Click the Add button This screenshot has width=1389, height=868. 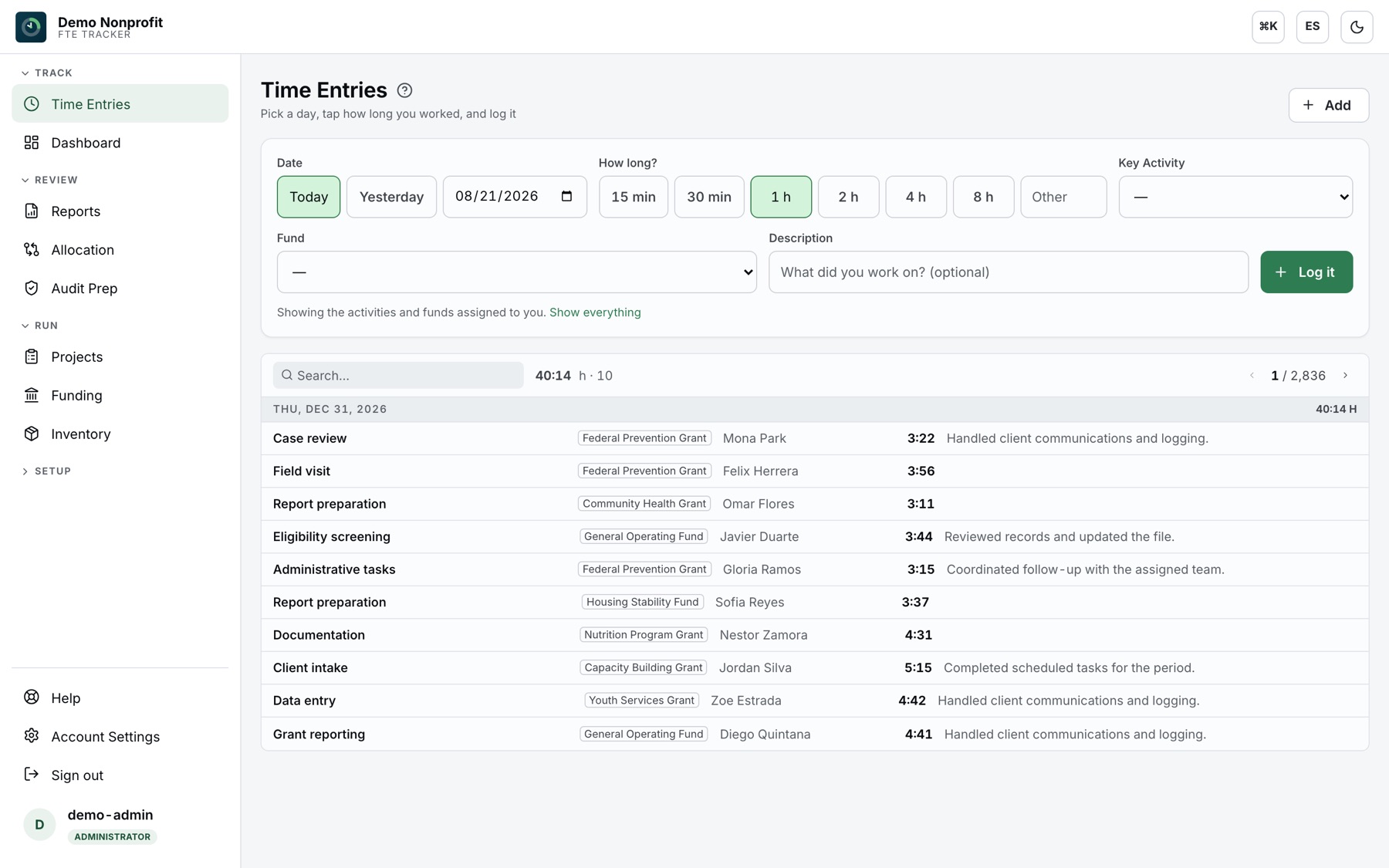coord(1328,106)
